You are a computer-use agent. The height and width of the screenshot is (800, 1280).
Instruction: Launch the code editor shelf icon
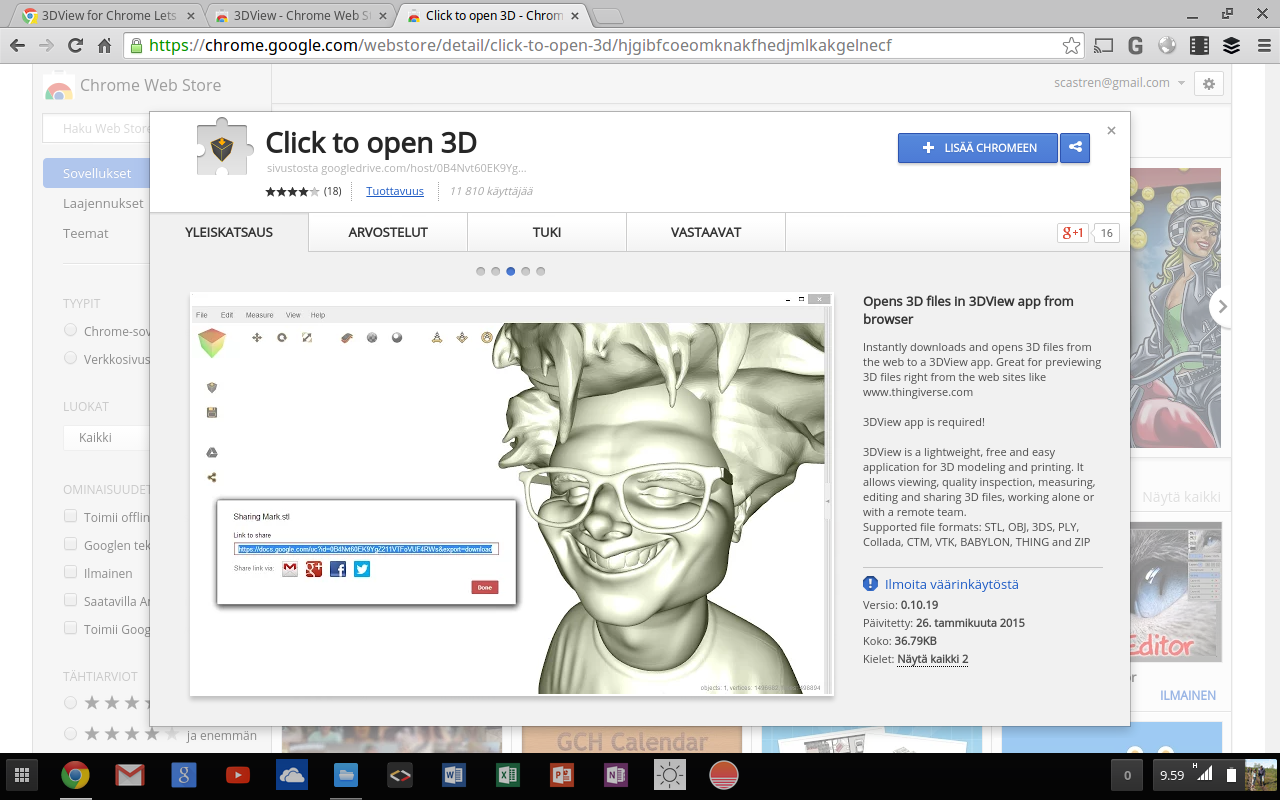400,775
